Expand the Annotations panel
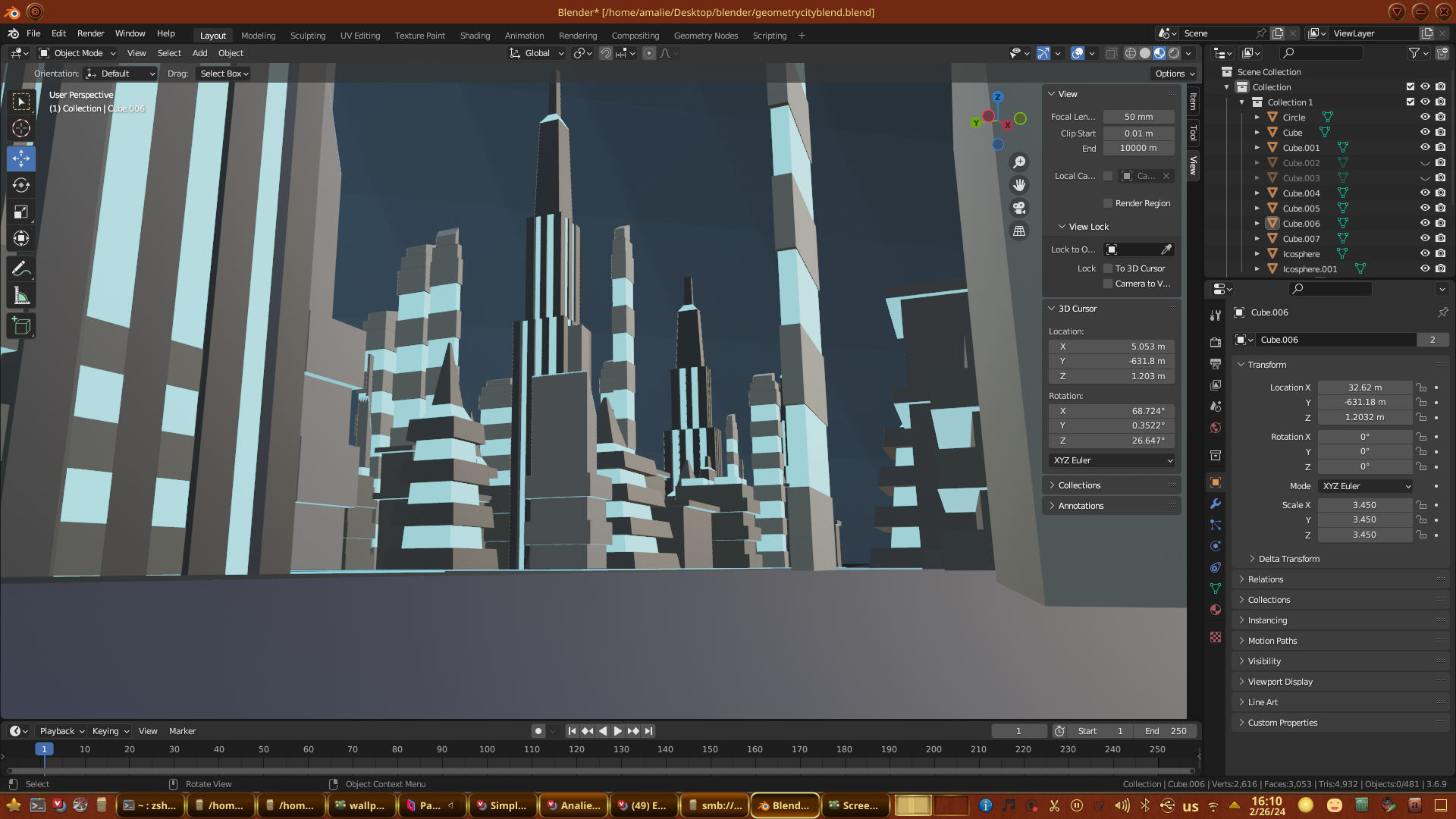1456x819 pixels. (x=1081, y=506)
